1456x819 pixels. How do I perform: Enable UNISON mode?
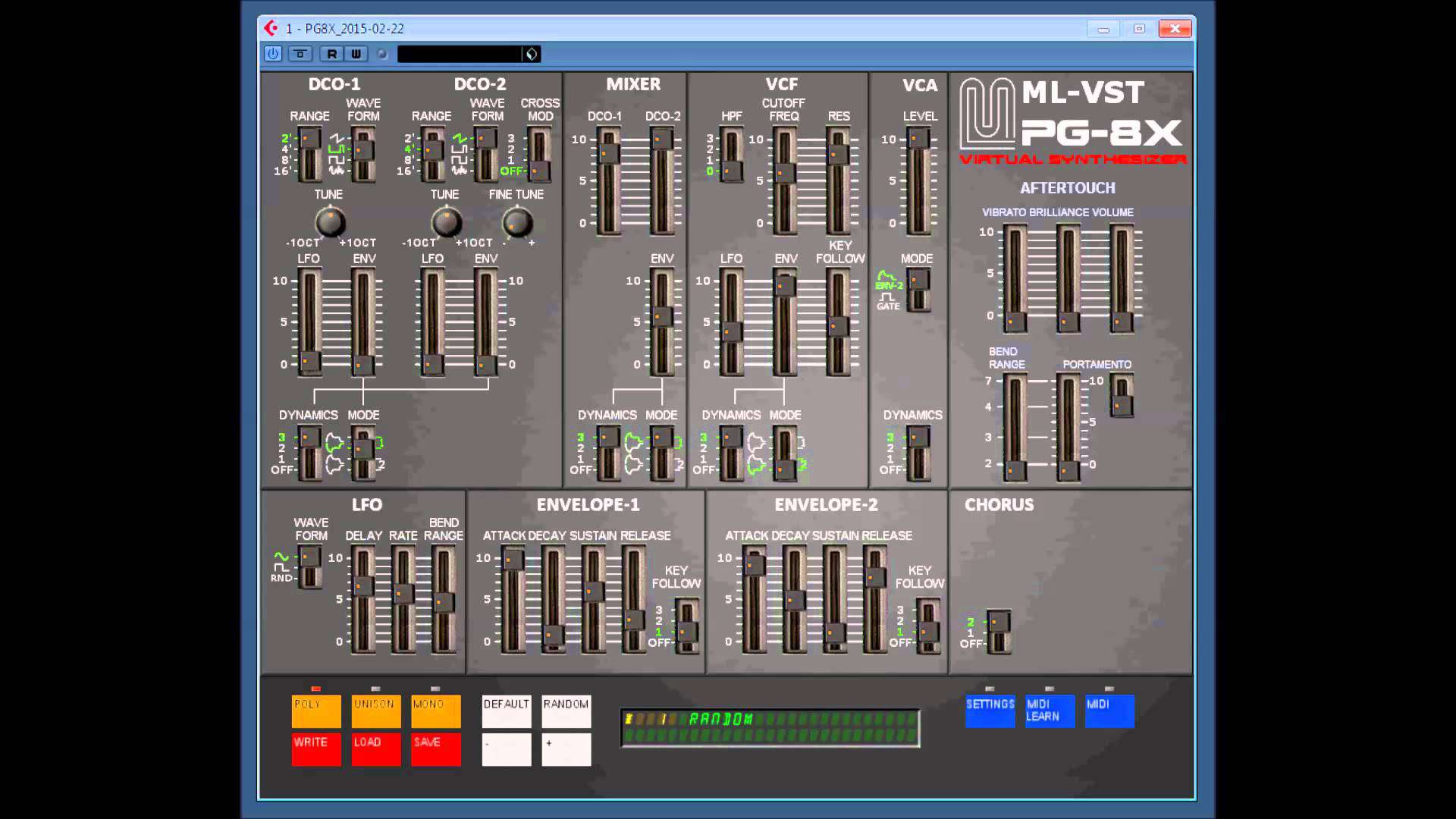(x=375, y=711)
